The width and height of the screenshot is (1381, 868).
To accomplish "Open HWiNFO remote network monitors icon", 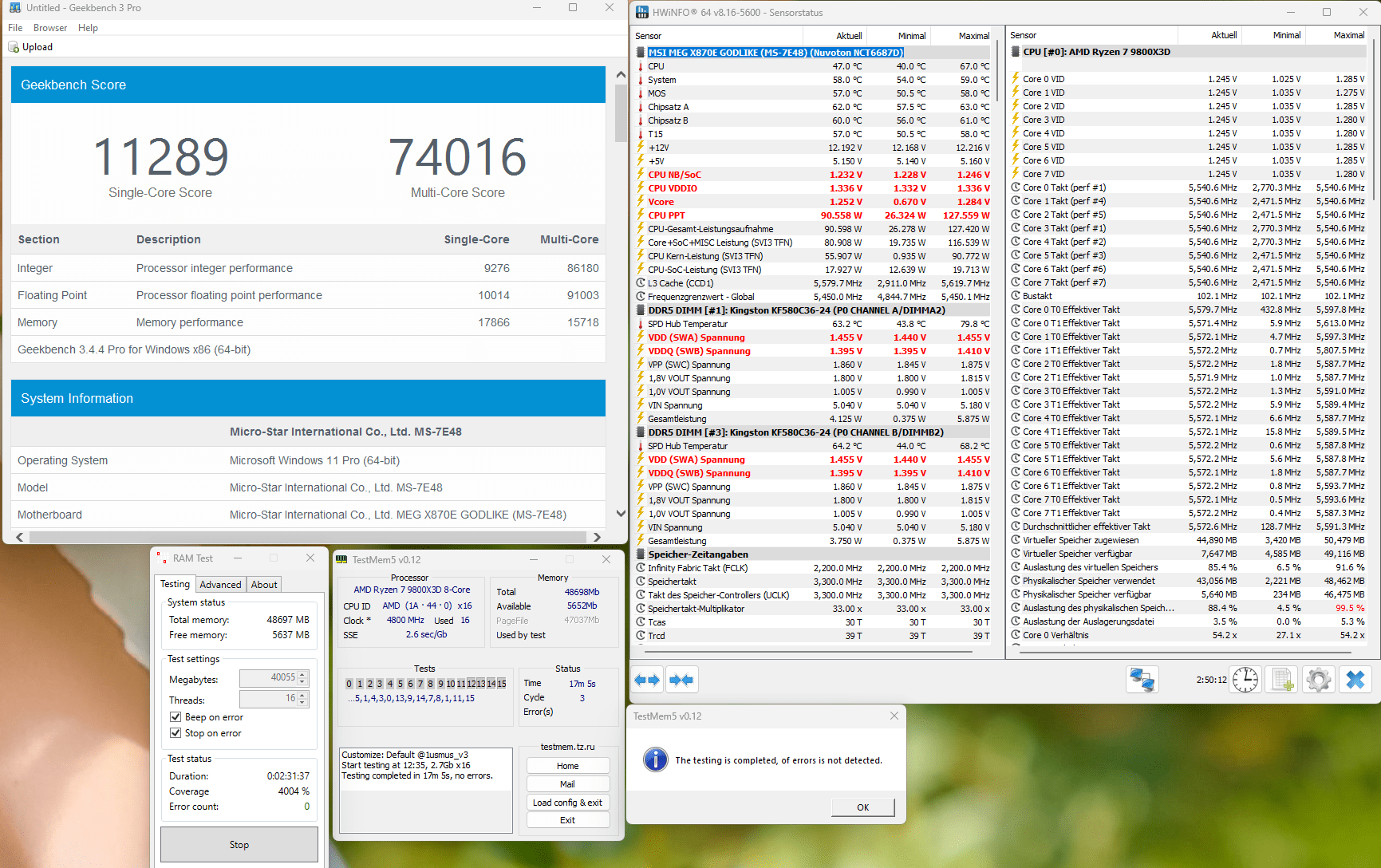I will point(1142,680).
